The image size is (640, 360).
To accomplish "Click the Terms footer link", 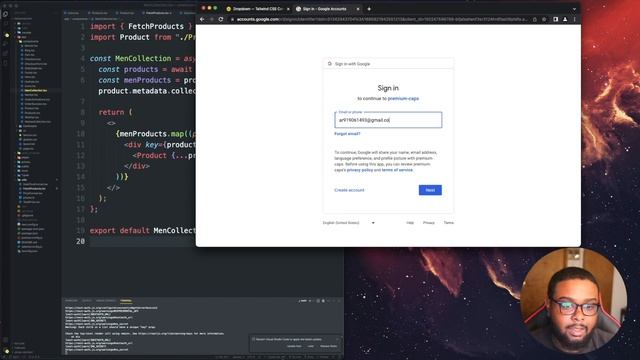I will [x=449, y=223].
